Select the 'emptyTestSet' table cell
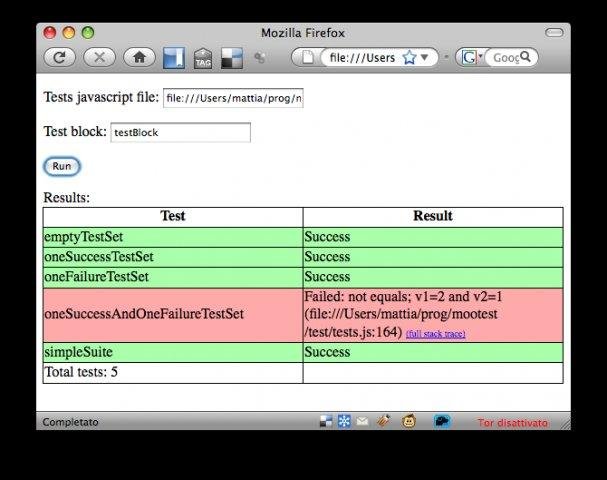 [x=173, y=237]
